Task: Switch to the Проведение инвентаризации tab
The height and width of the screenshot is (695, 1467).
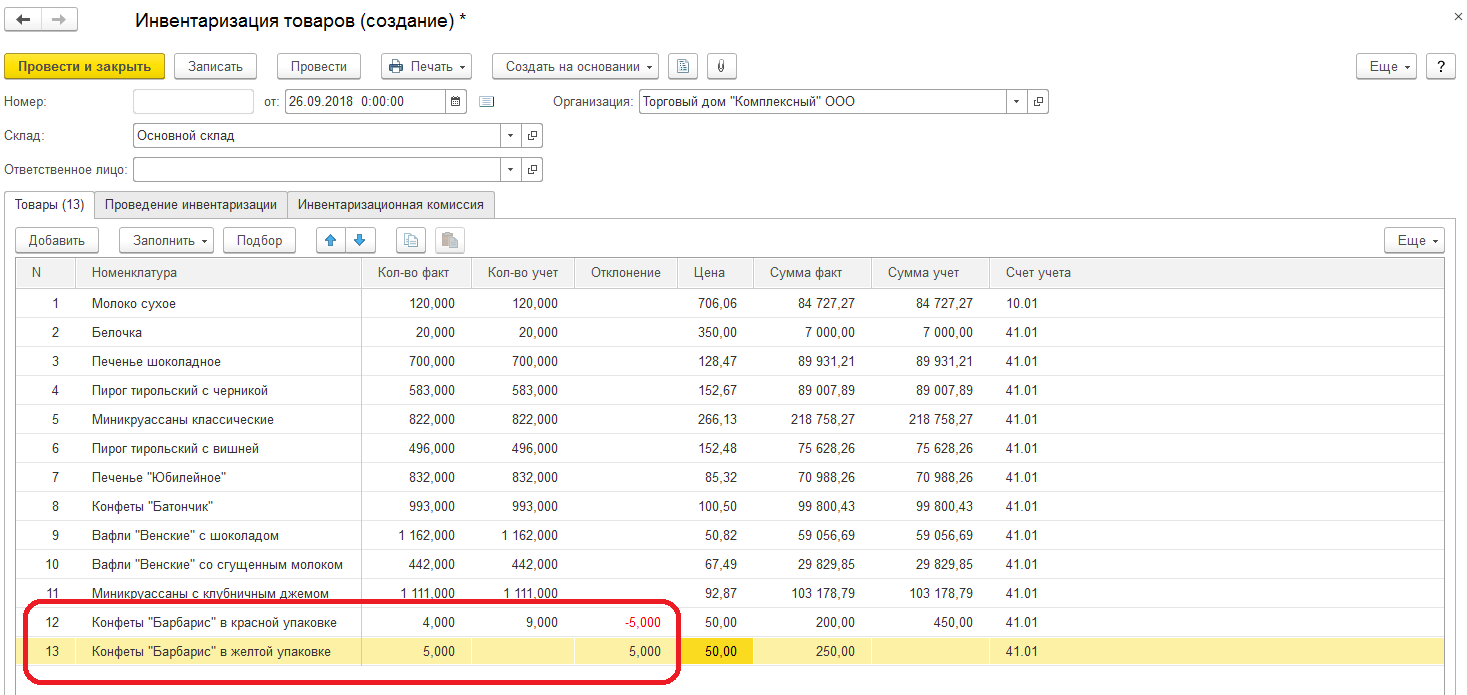Action: tap(190, 204)
